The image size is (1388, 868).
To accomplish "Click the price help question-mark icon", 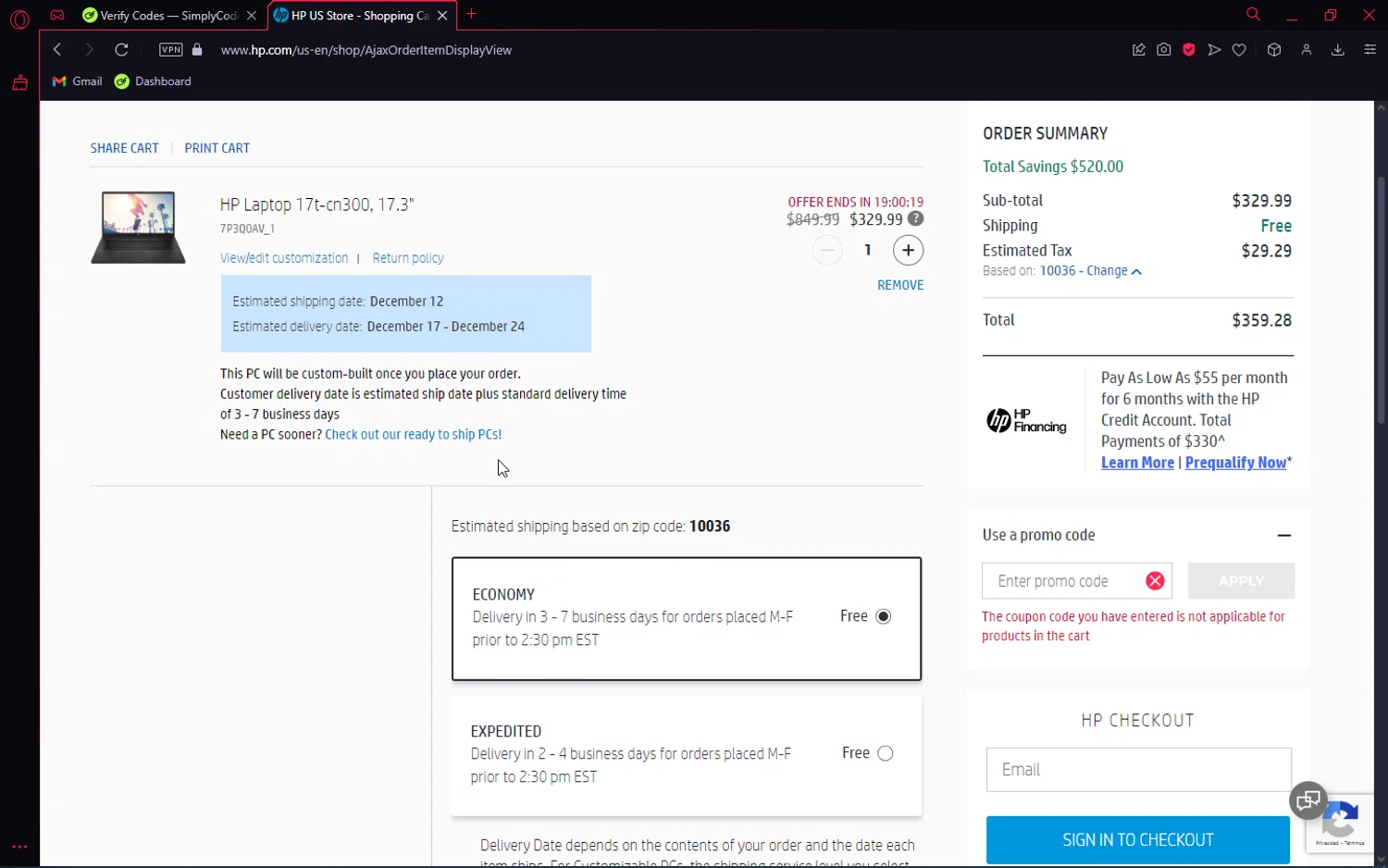I will point(915,219).
